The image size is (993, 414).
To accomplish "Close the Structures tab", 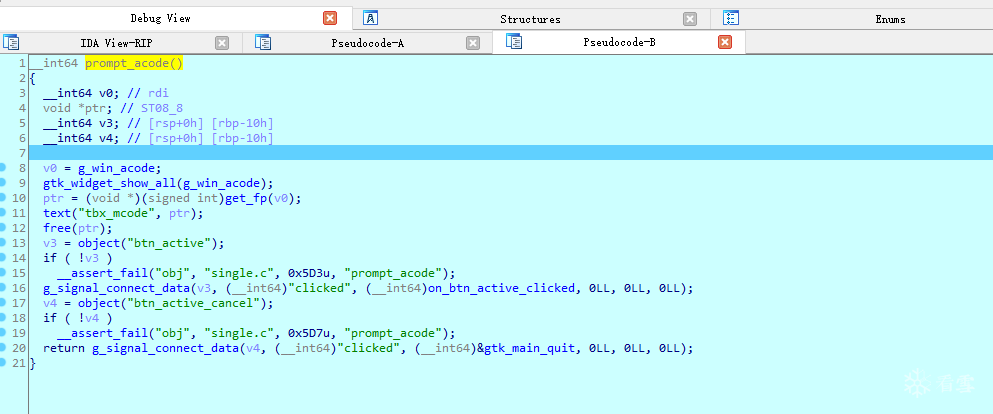I will (690, 19).
